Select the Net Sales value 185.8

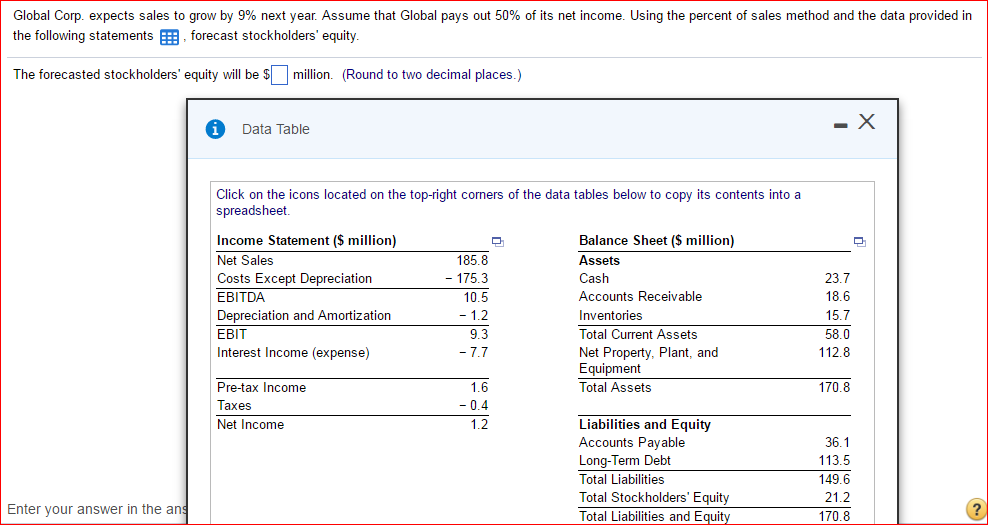[x=472, y=260]
